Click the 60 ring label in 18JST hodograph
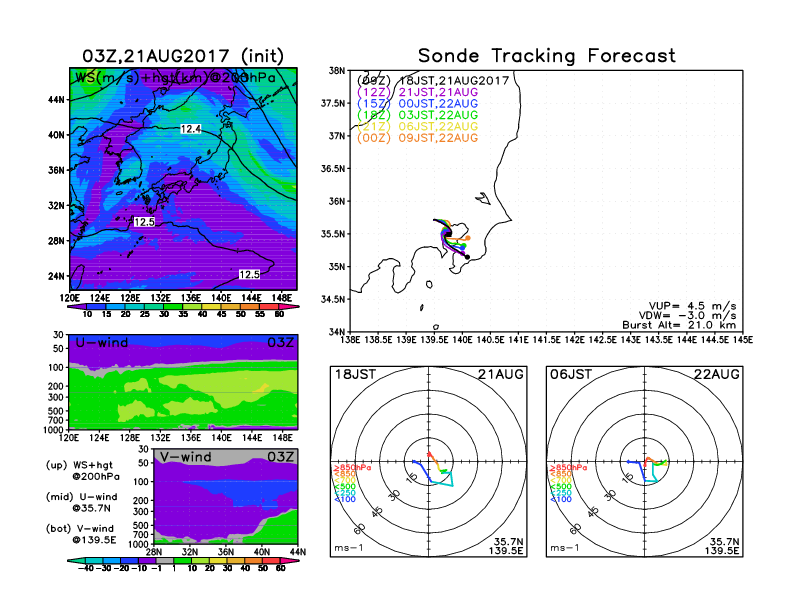The width and height of the screenshot is (792, 612). [x=360, y=528]
